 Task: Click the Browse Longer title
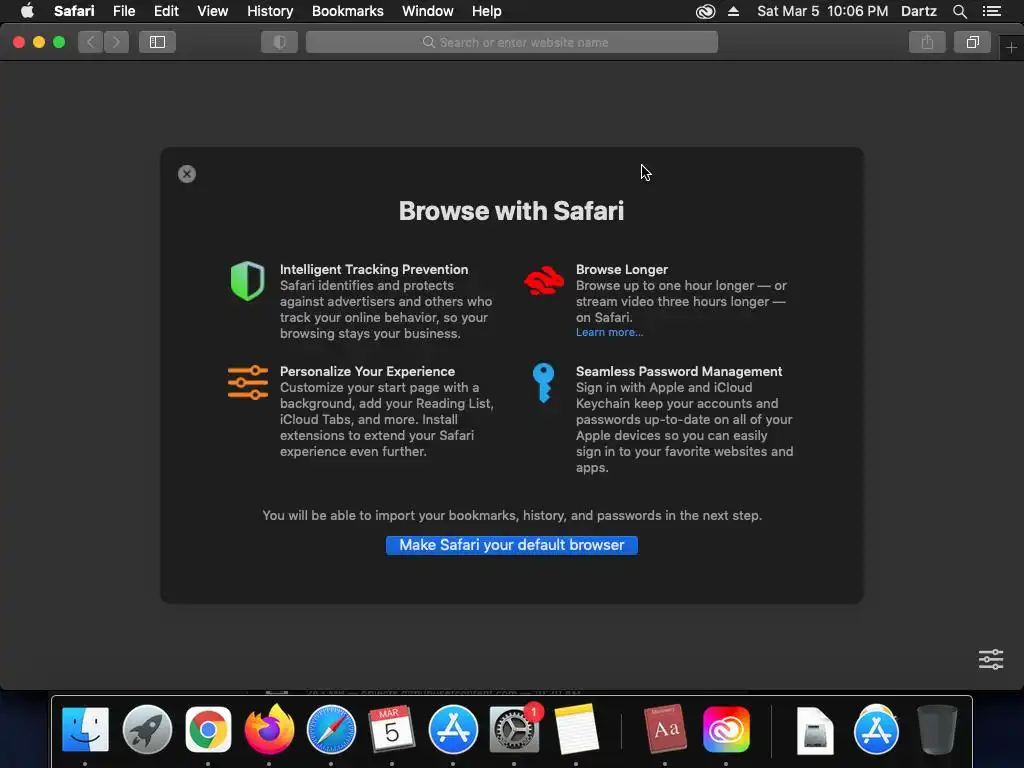(621, 269)
